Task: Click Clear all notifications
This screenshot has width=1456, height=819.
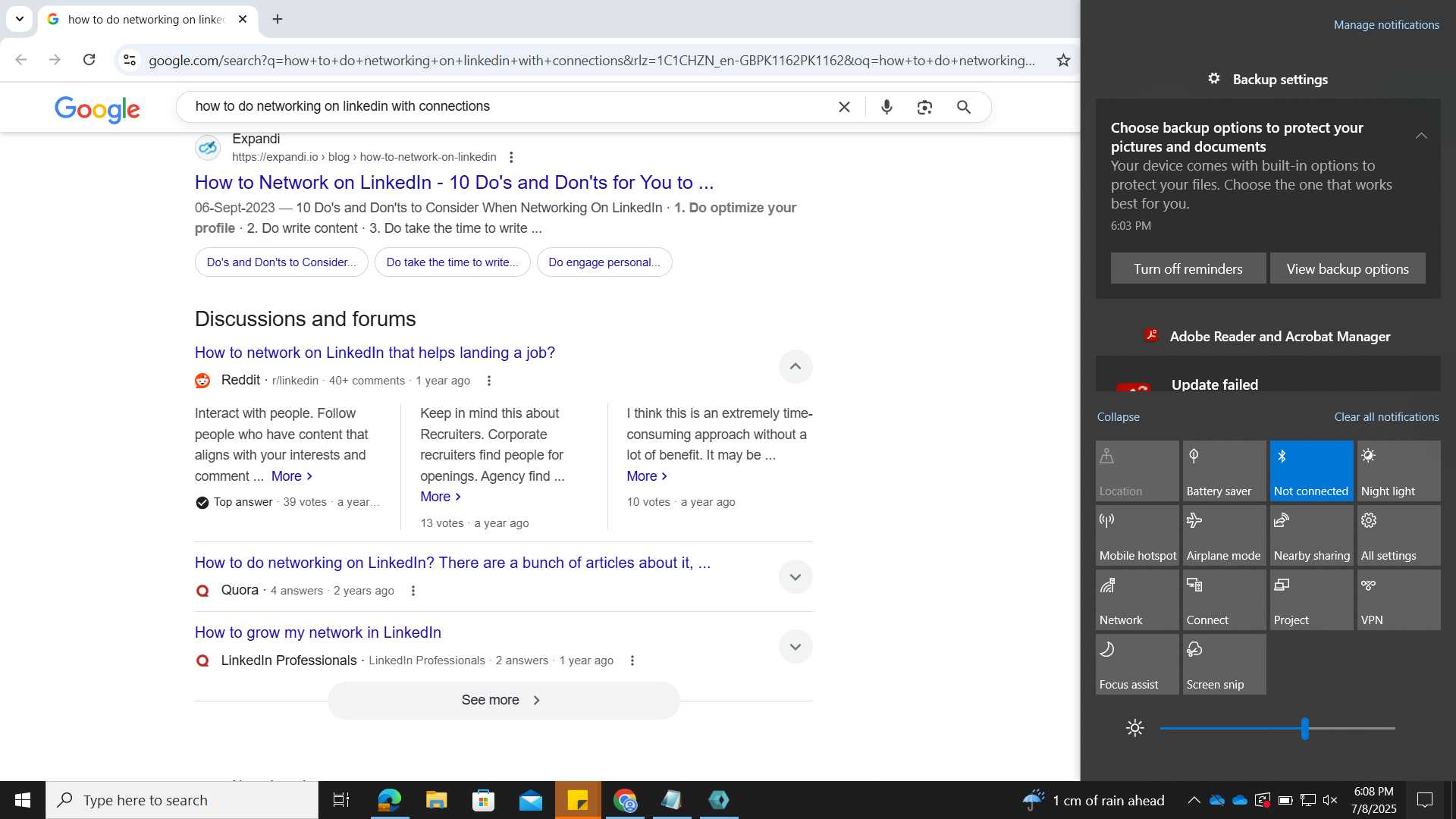Action: coord(1386,417)
